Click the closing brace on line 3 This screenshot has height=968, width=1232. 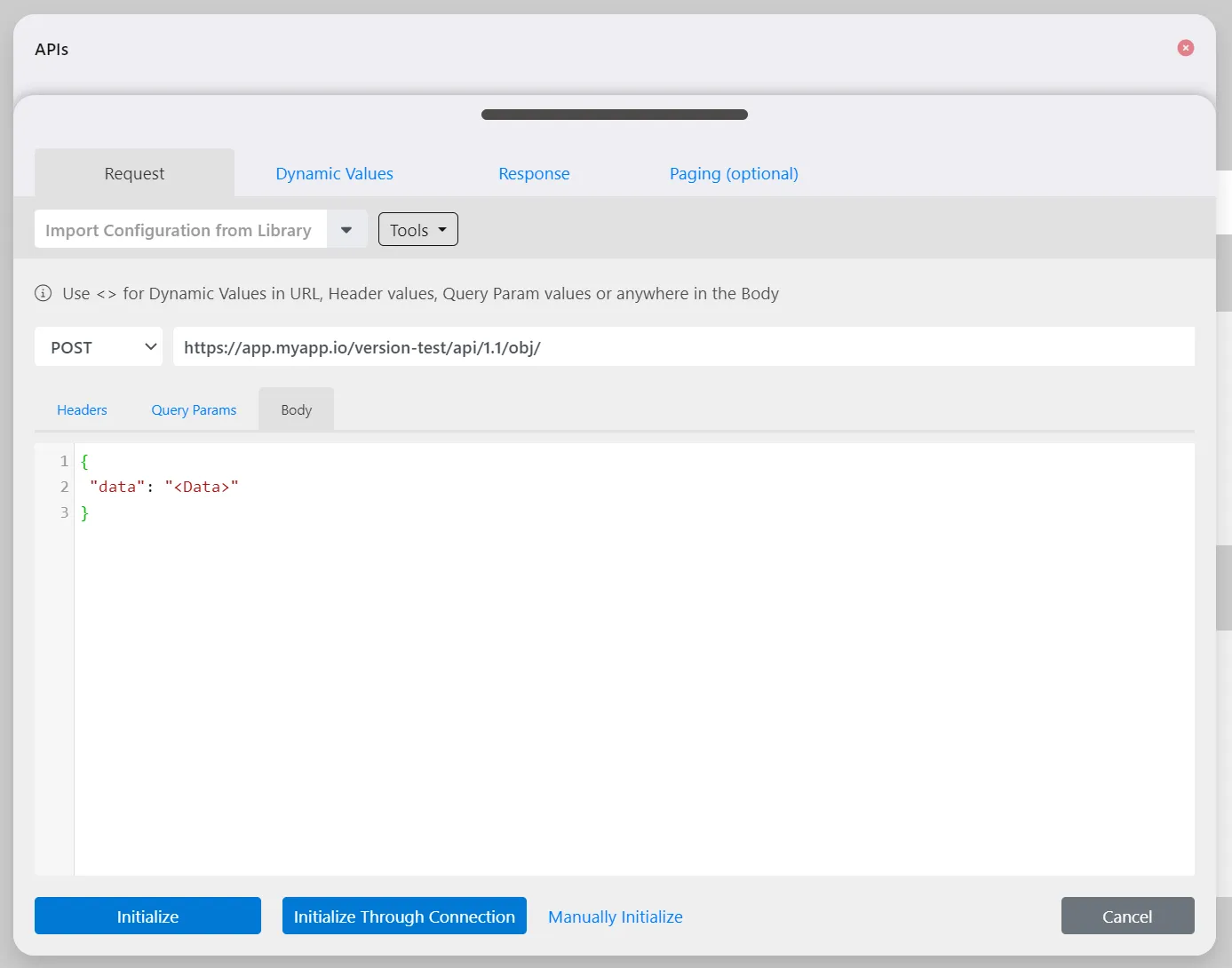tap(84, 512)
